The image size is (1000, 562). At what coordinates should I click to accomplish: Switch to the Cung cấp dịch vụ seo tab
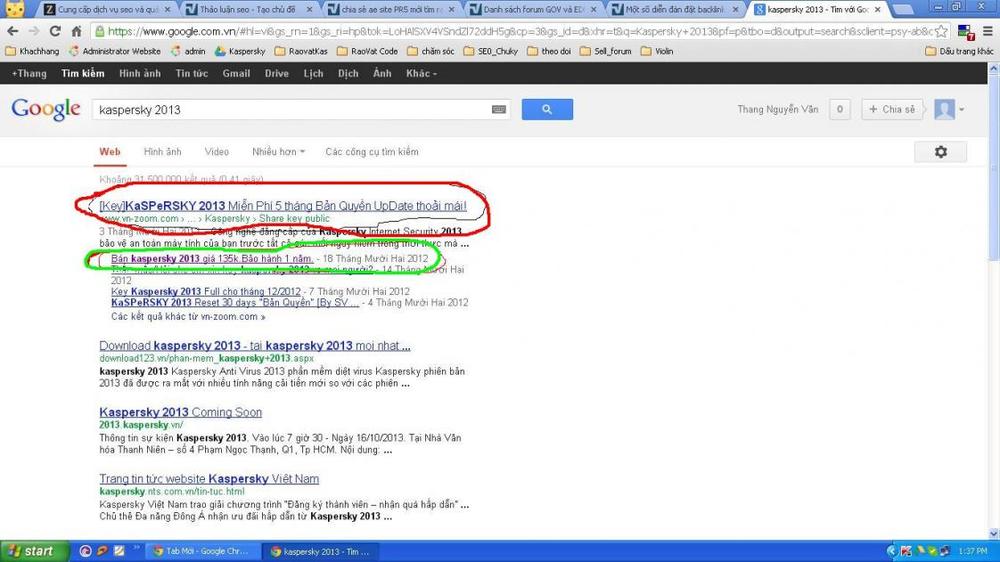pos(107,10)
